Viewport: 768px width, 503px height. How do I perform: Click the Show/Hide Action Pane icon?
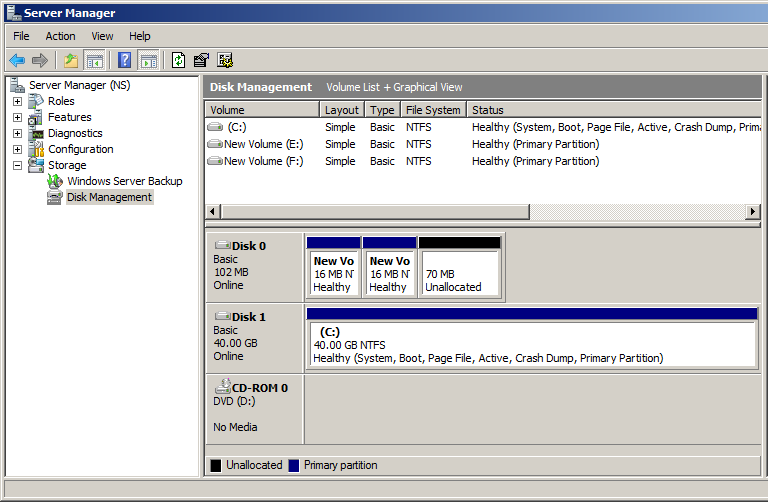[148, 60]
